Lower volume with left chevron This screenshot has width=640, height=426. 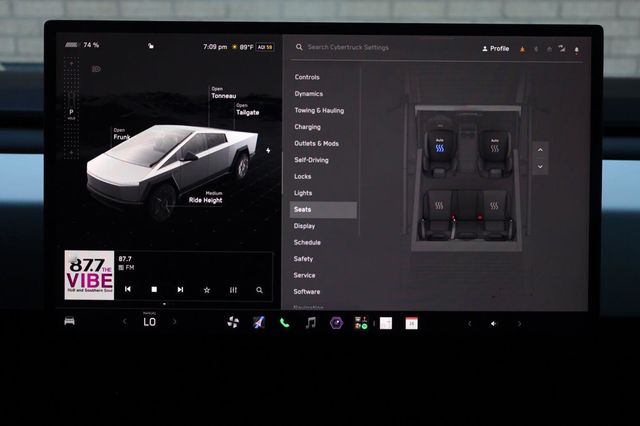coord(469,324)
